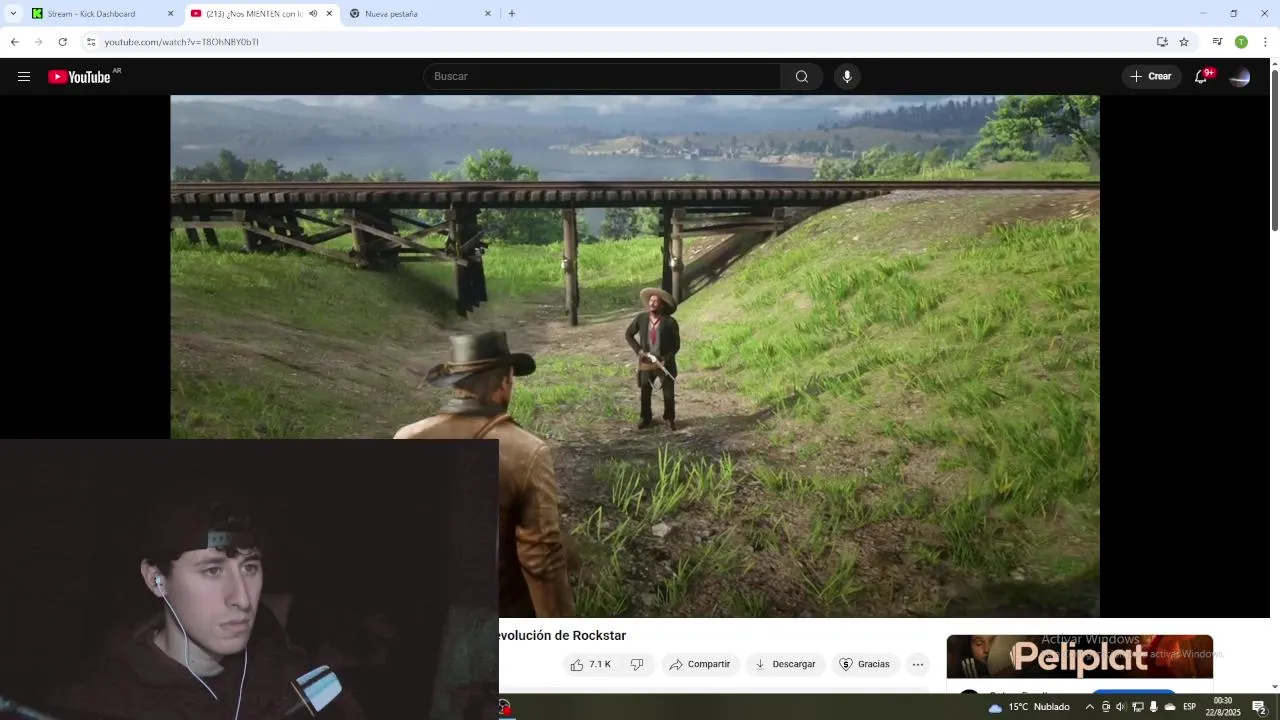Open Chrome three-dot menu
This screenshot has height=720, width=1280.
[x=1265, y=42]
